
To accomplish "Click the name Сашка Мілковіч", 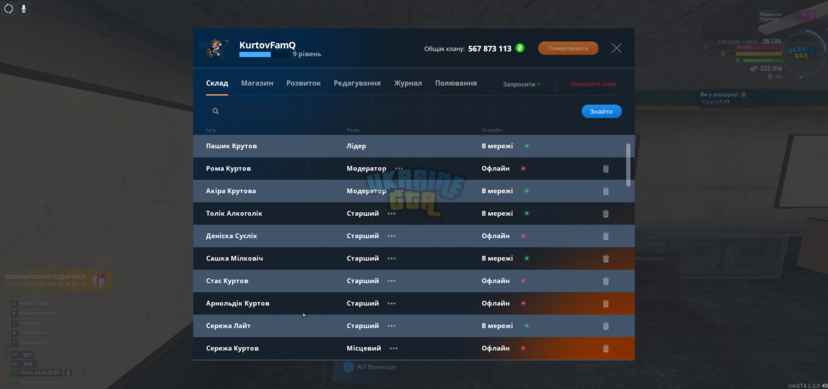I will pyautogui.click(x=234, y=259).
